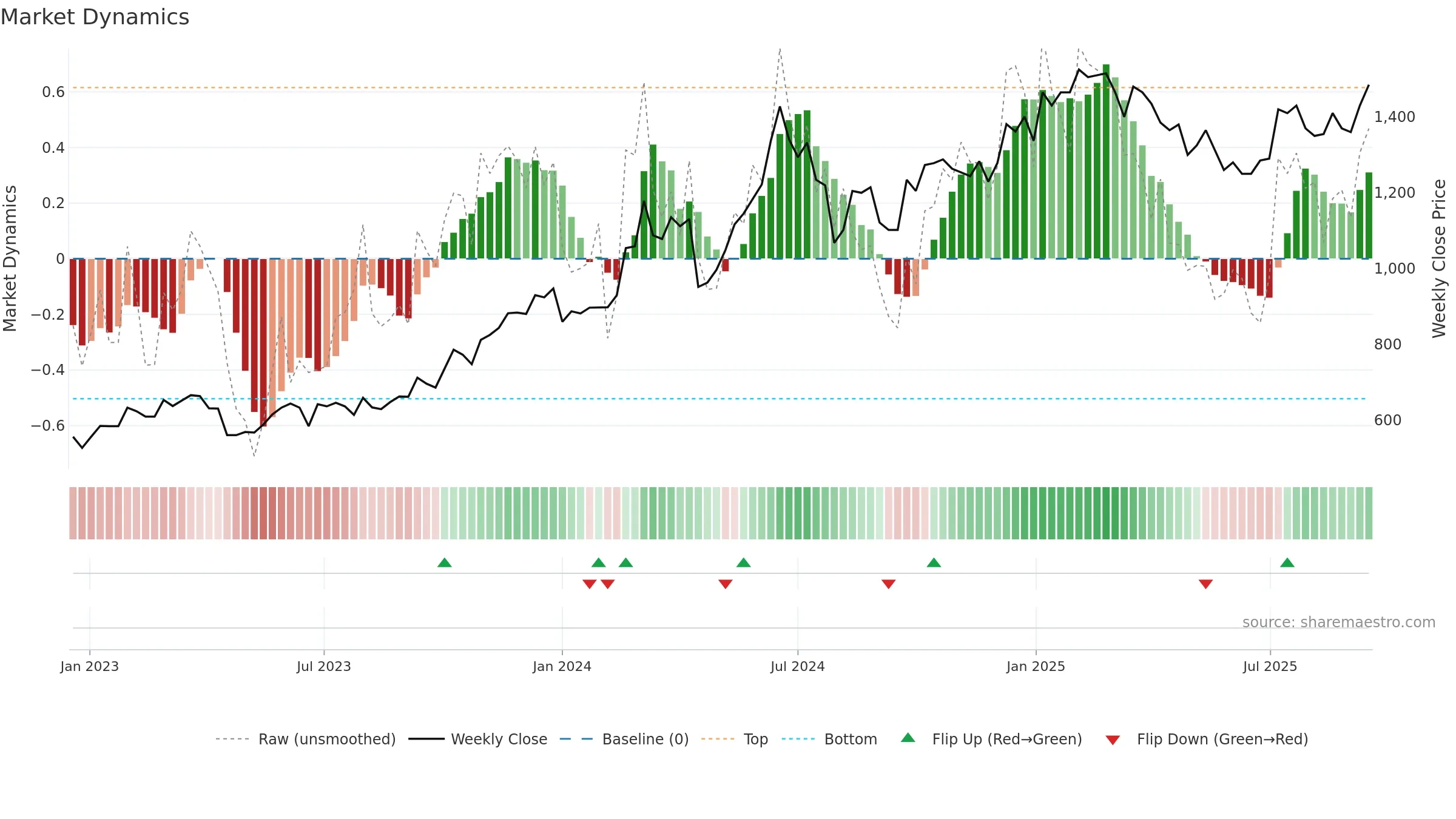Click the 0.4 left axis tick

[x=53, y=147]
